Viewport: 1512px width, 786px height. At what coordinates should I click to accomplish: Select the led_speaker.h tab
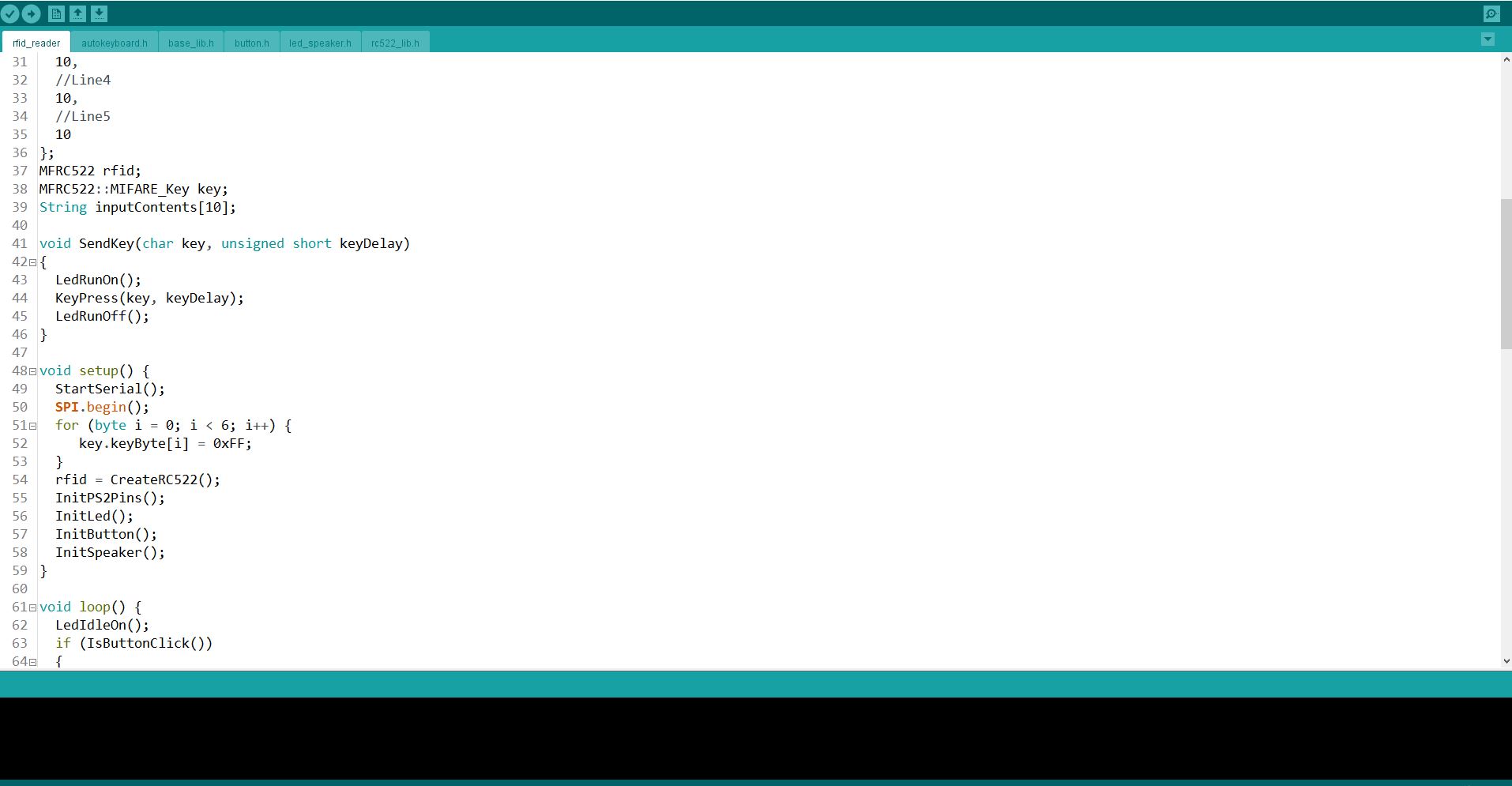(x=320, y=43)
